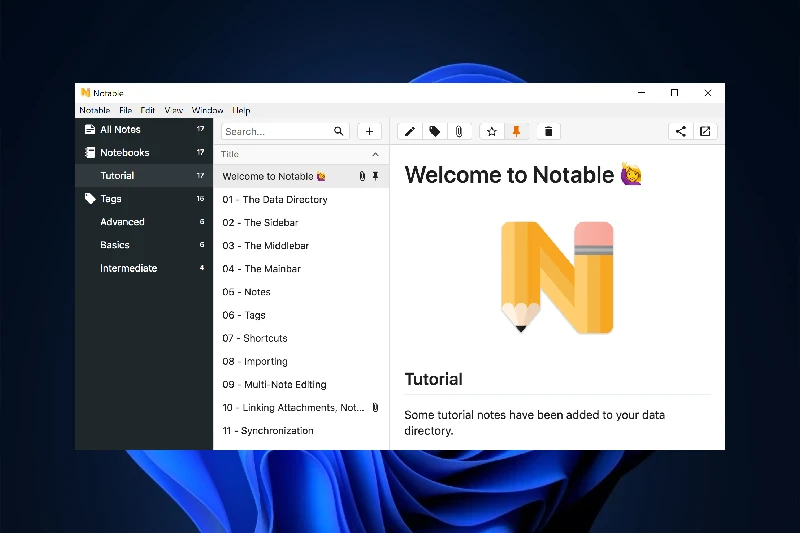Click the 'Tutorial' heading in note

tap(434, 379)
